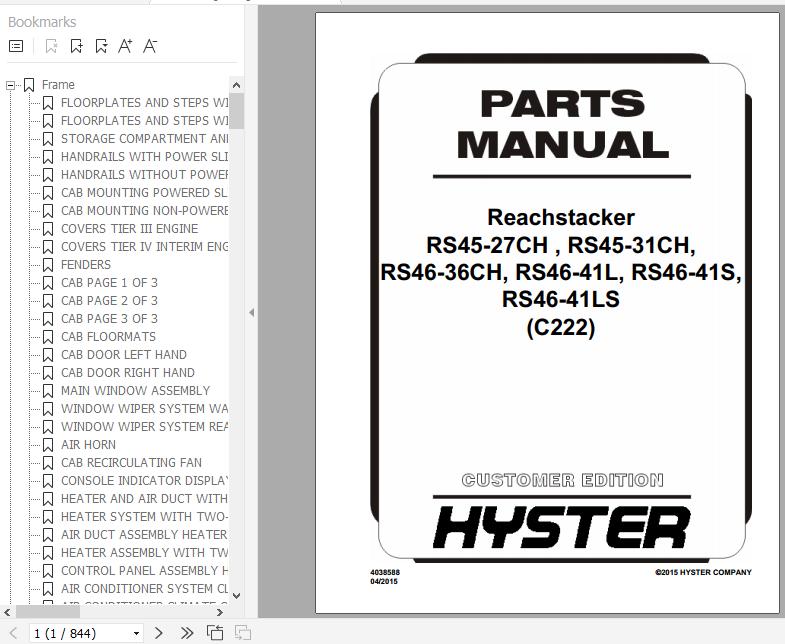Click bookmarks panel scroll up arrow
The height and width of the screenshot is (644, 785).
click(236, 85)
